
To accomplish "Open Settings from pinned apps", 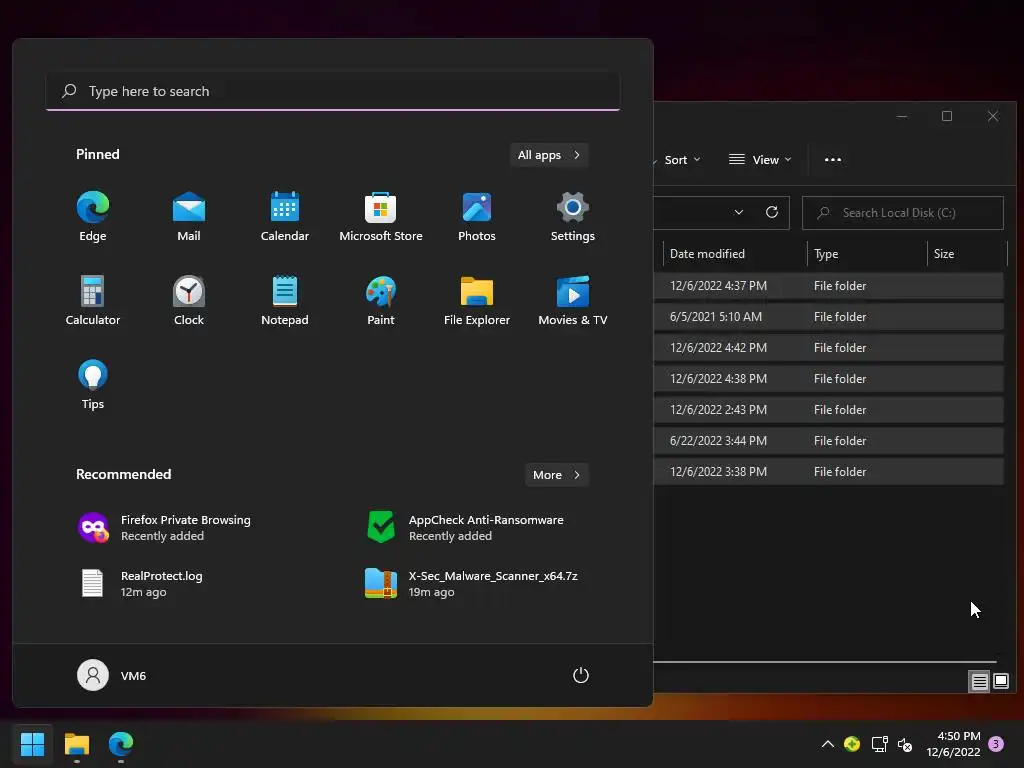I will pos(573,217).
